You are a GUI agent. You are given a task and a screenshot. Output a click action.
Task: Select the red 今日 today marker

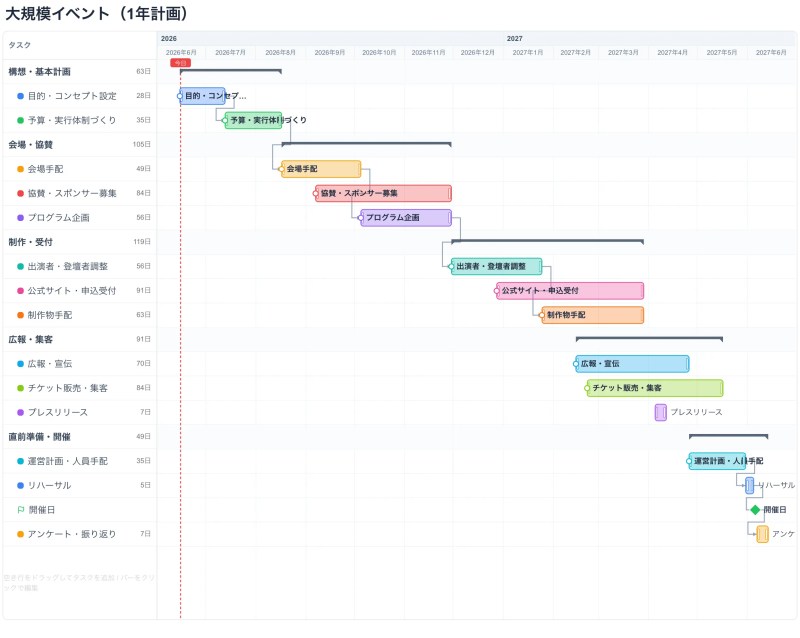[181, 63]
